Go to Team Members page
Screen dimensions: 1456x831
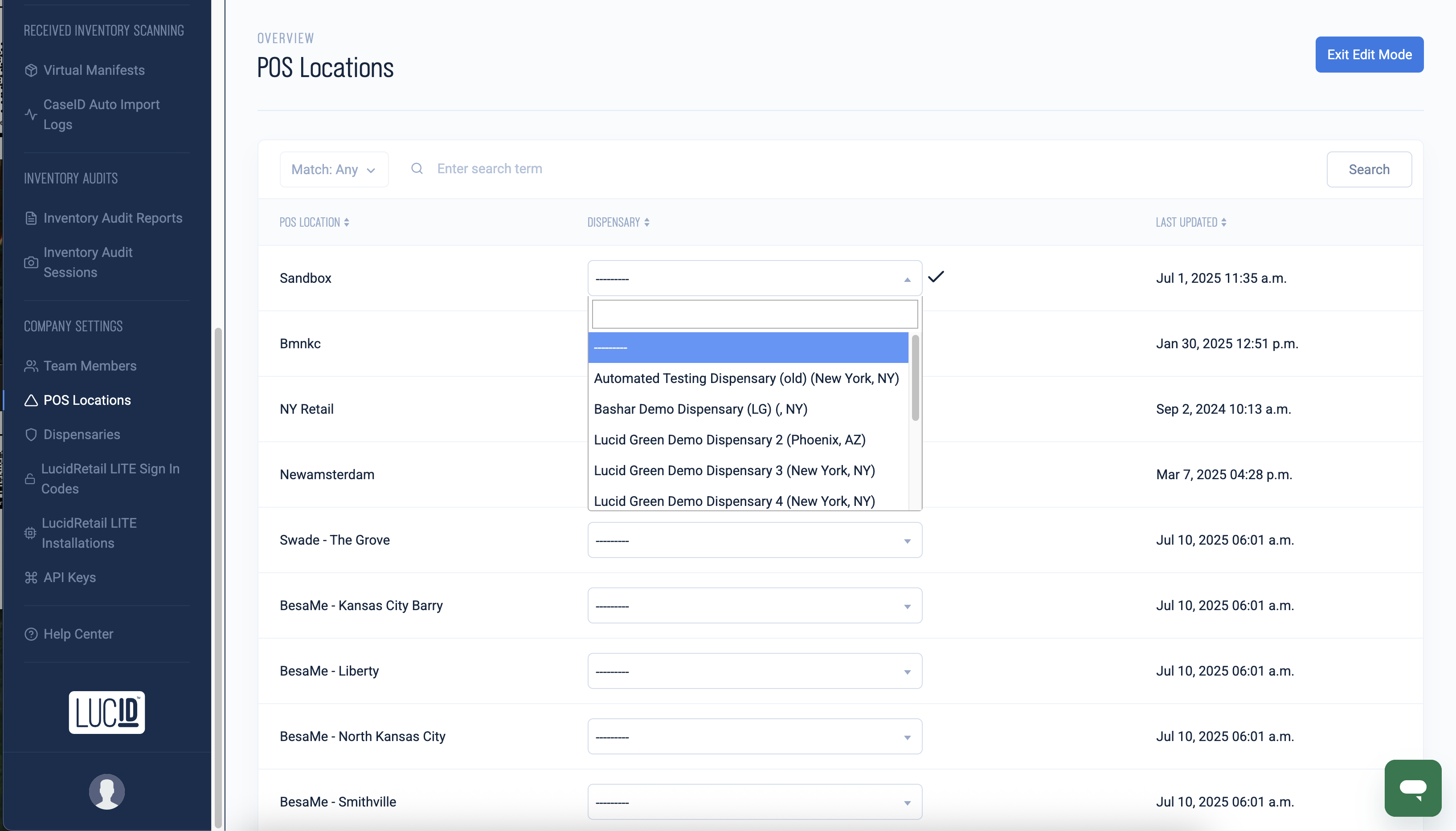pos(90,366)
